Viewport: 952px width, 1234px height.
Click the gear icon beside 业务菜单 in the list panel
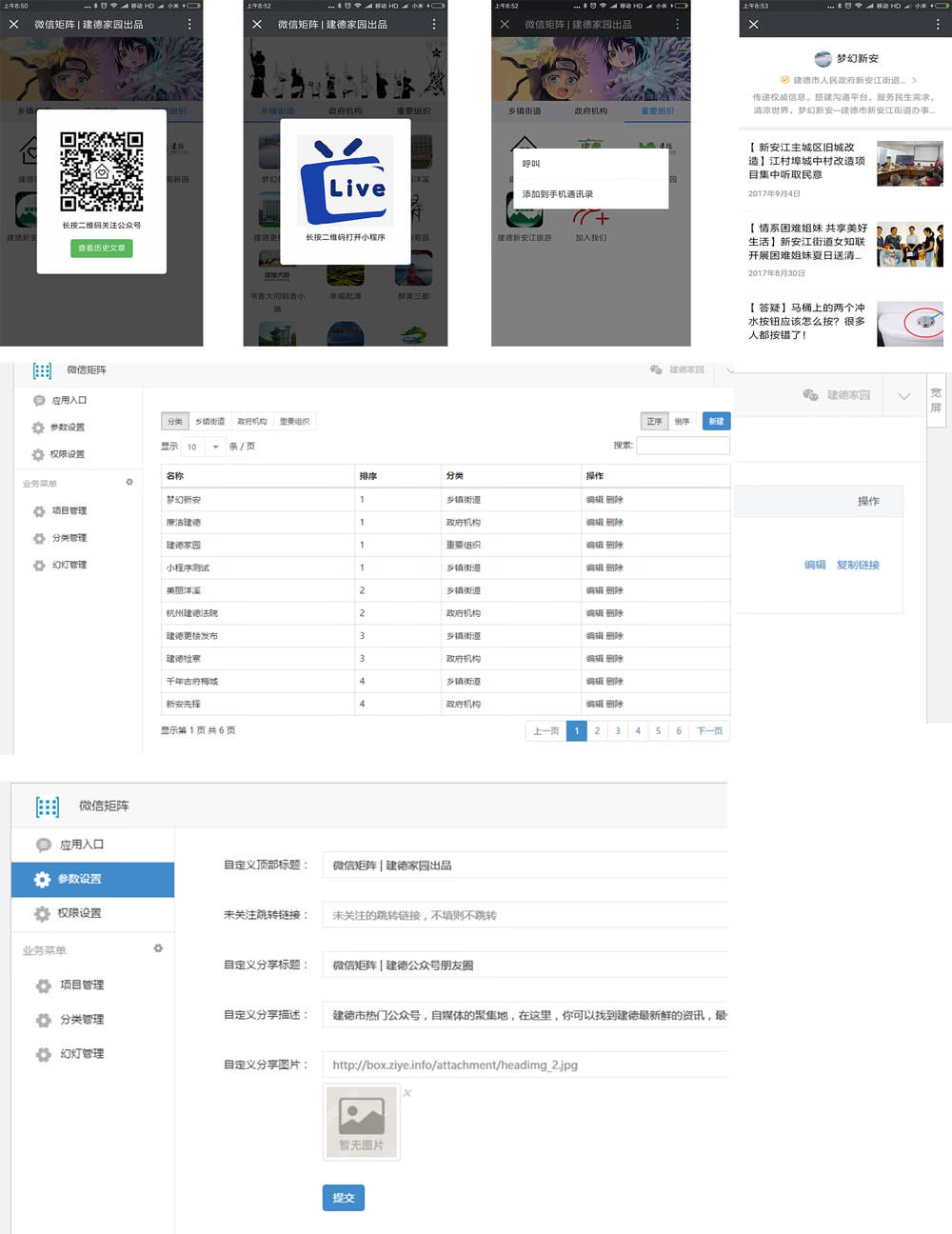click(129, 483)
